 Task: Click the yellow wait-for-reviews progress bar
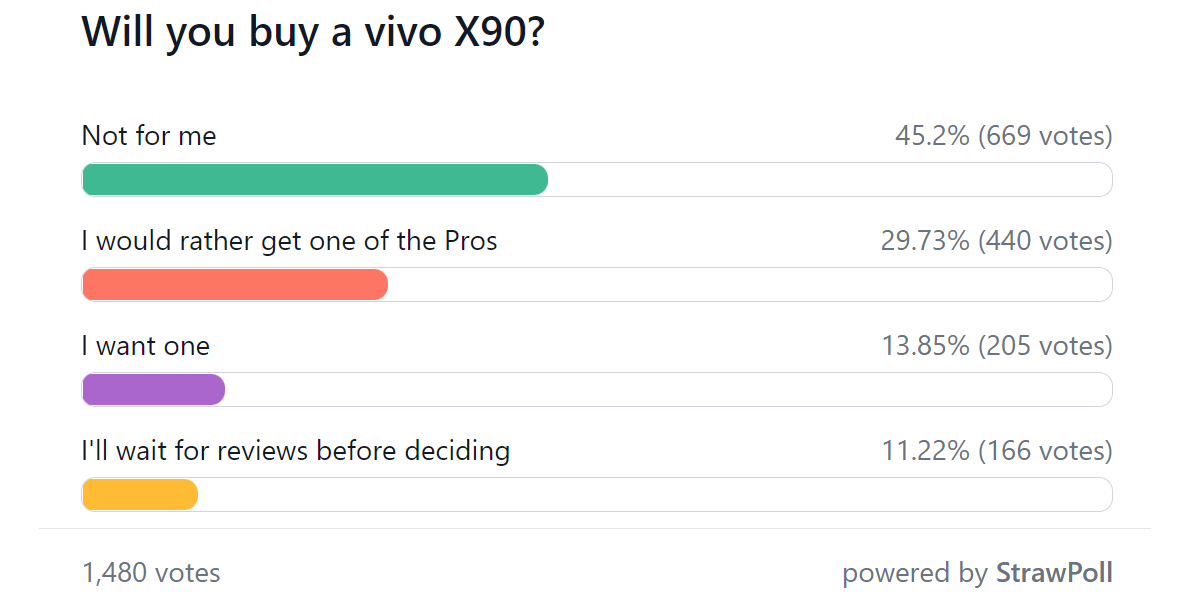138,494
